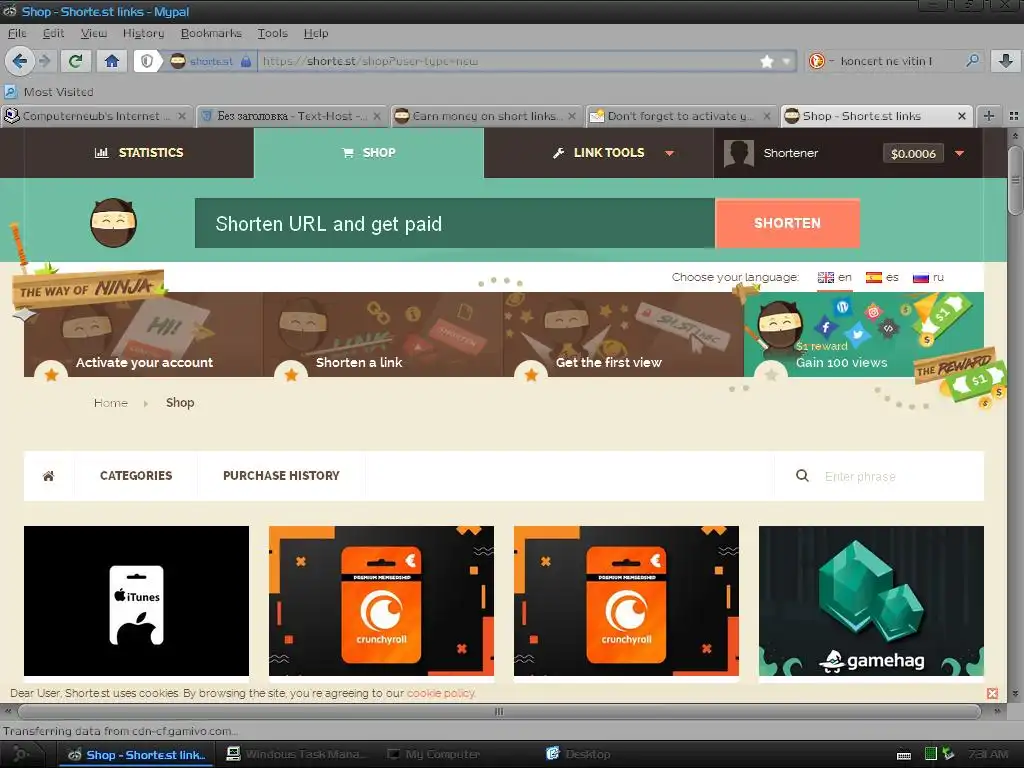The width and height of the screenshot is (1024, 768).
Task: Open the Get the first view step
Action: (x=623, y=334)
